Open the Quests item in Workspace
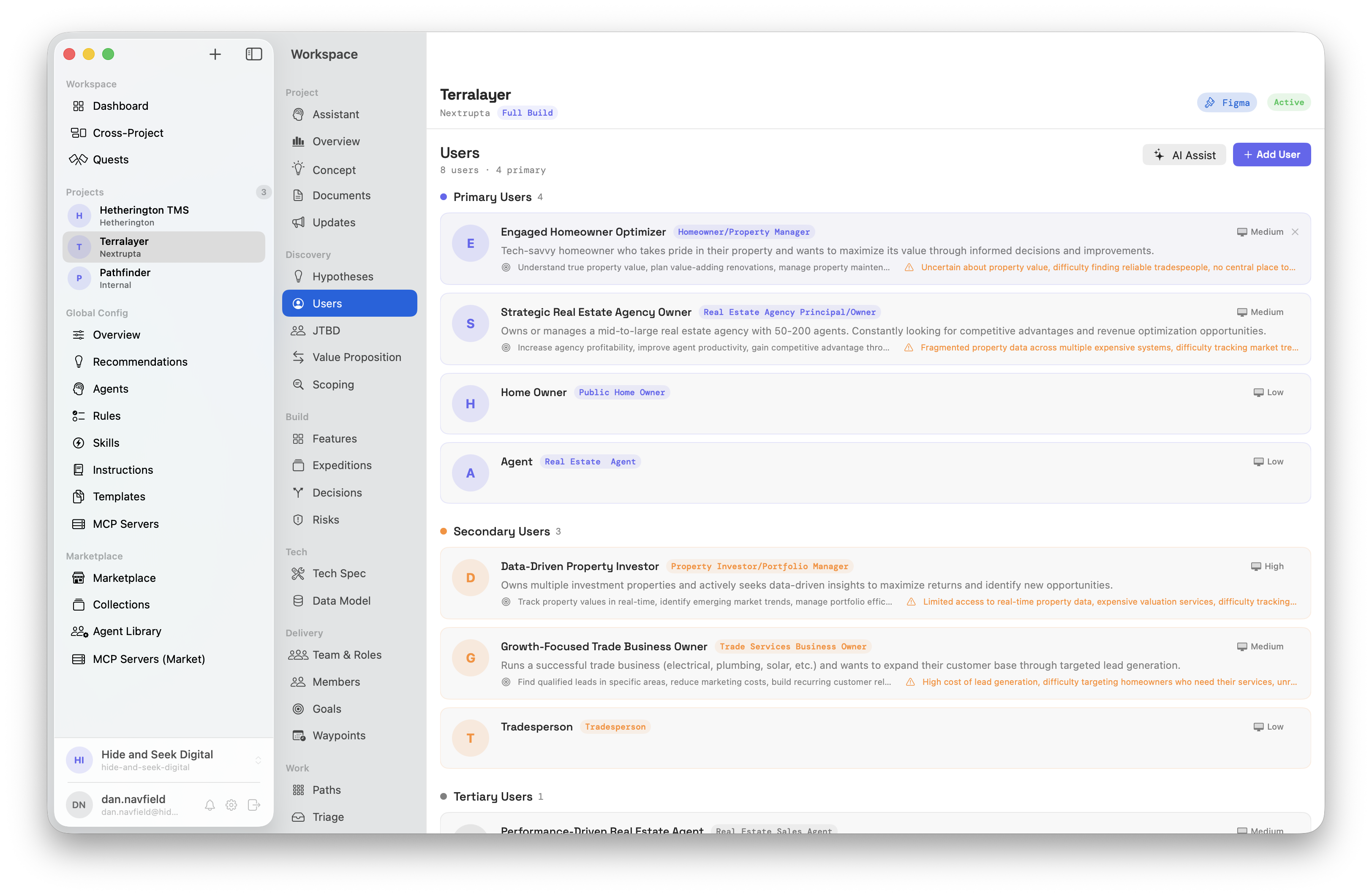Viewport: 1372px width, 896px height. pyautogui.click(x=111, y=160)
